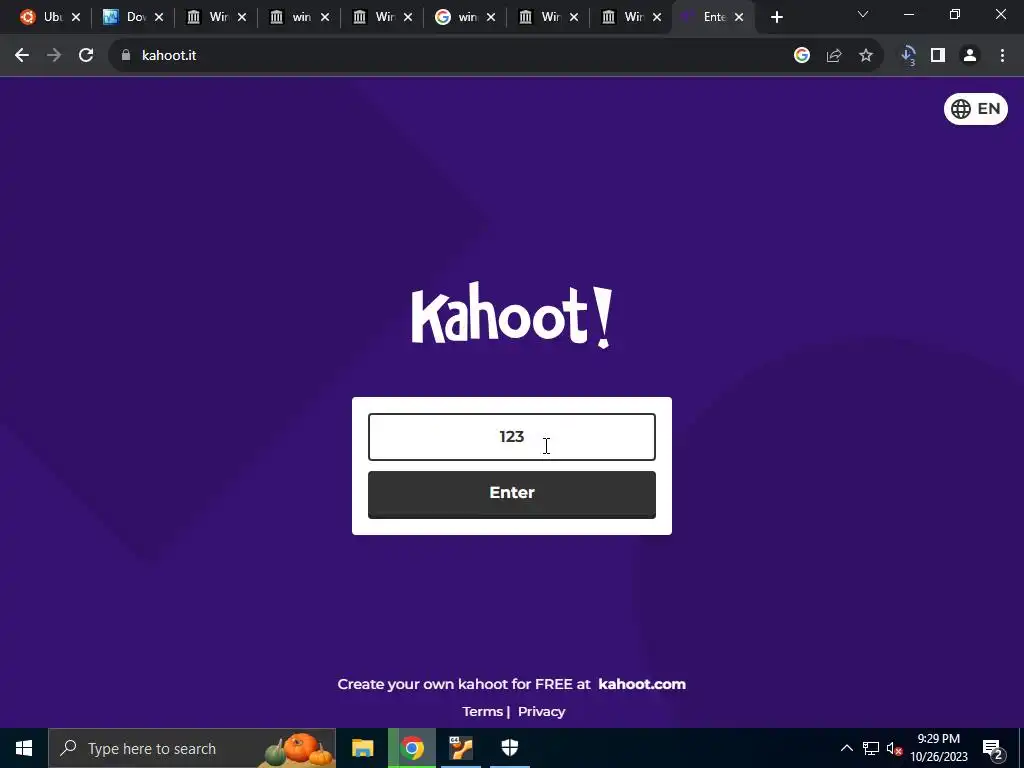Viewport: 1024px width, 768px height.
Task: Open the downloads extension icon
Action: tap(908, 56)
